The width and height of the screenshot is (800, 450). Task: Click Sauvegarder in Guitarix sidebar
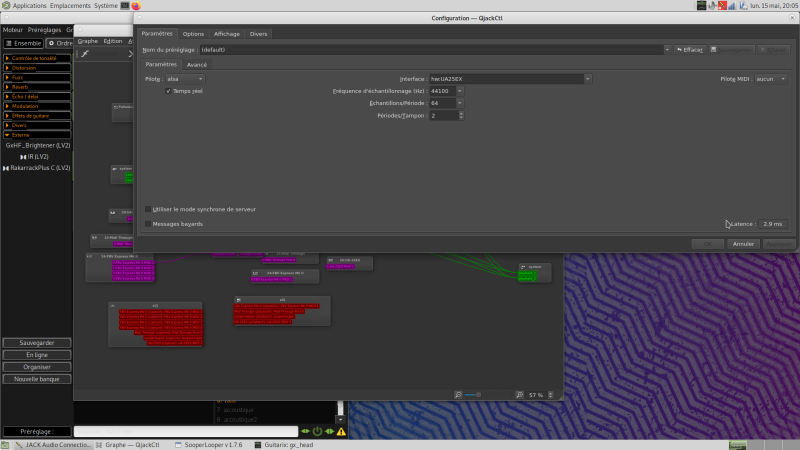(x=37, y=343)
